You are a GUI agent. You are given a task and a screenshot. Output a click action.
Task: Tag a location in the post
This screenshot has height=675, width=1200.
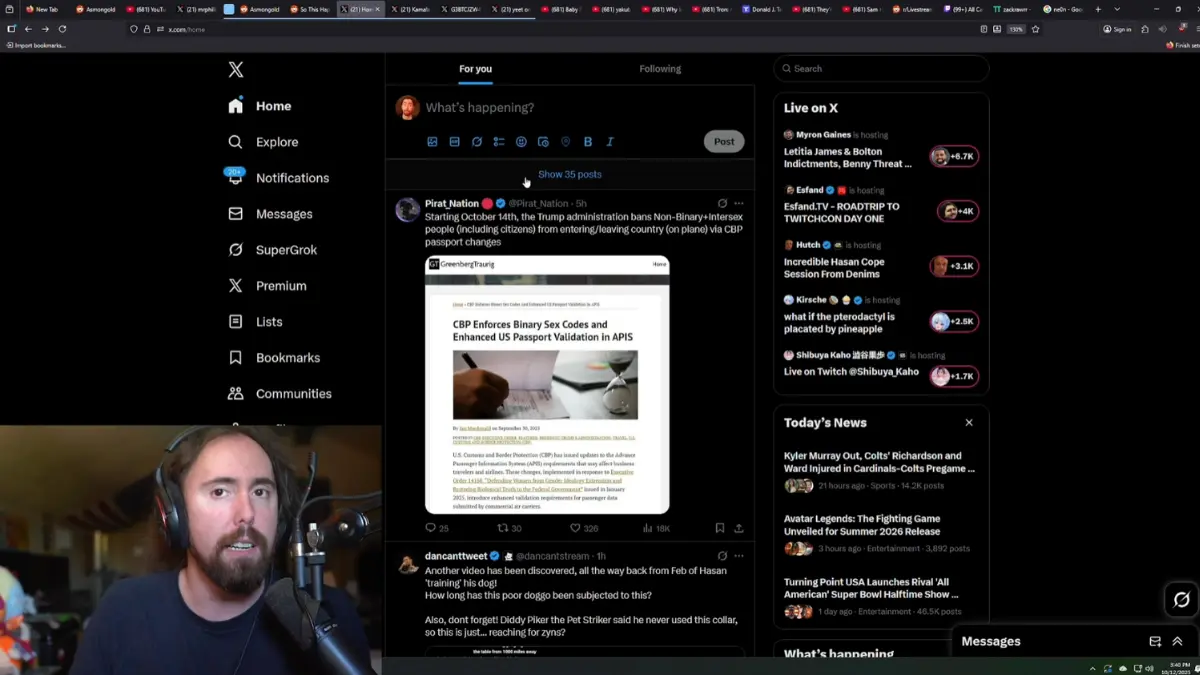tap(565, 142)
